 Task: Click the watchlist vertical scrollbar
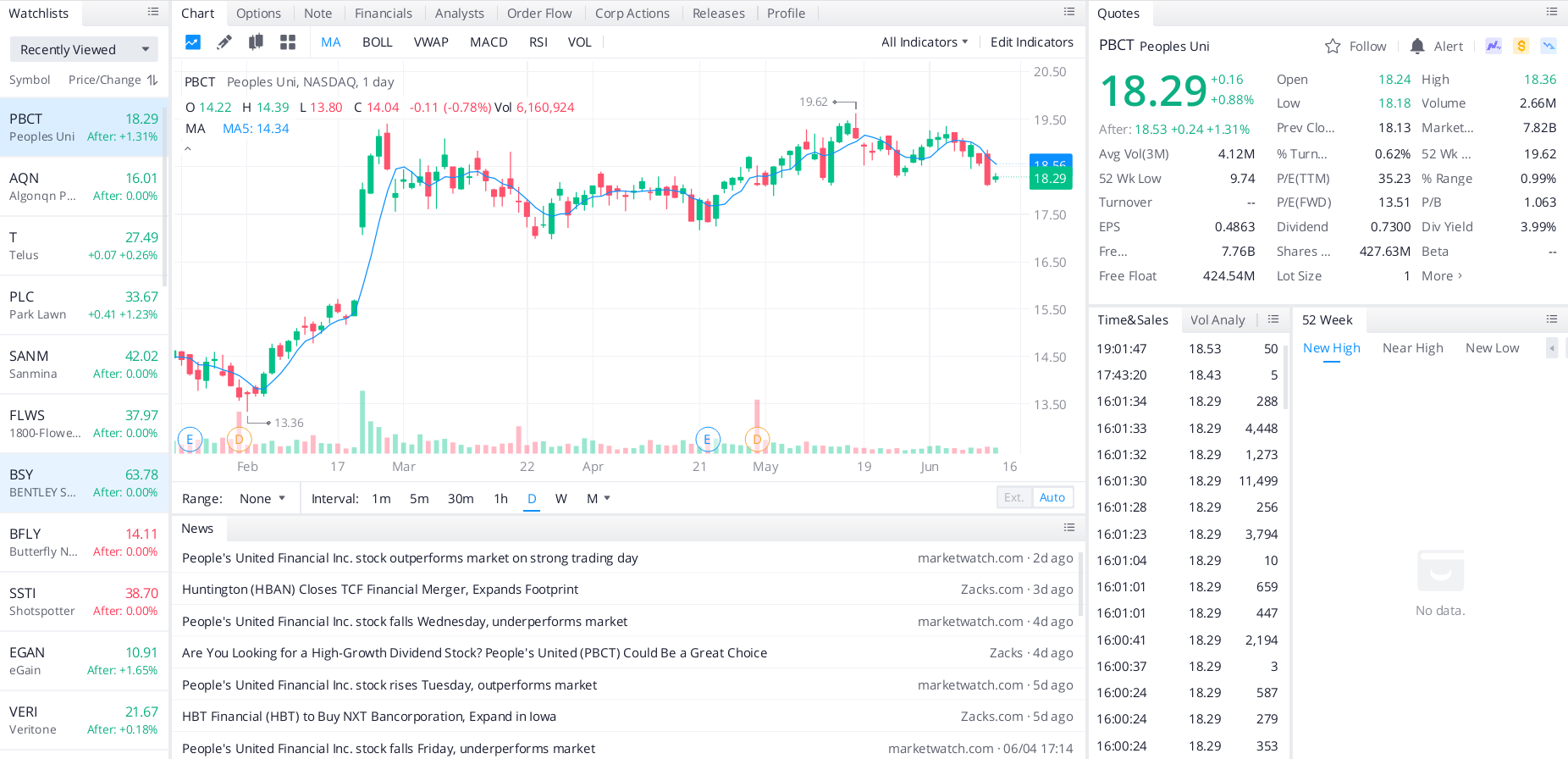point(165,195)
